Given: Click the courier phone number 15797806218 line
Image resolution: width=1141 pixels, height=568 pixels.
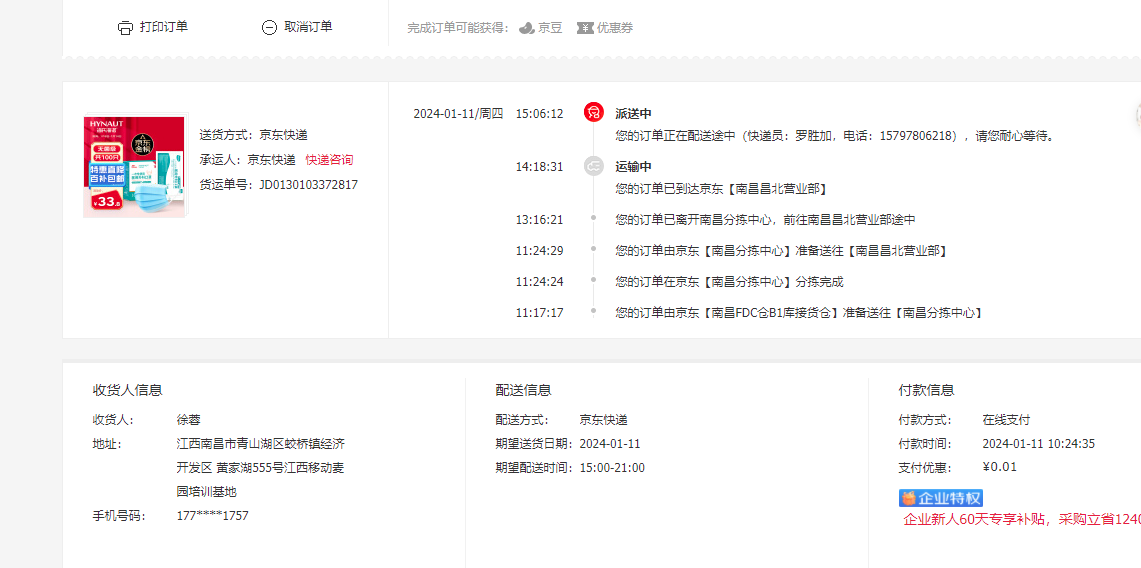Looking at the screenshot, I should click(835, 136).
